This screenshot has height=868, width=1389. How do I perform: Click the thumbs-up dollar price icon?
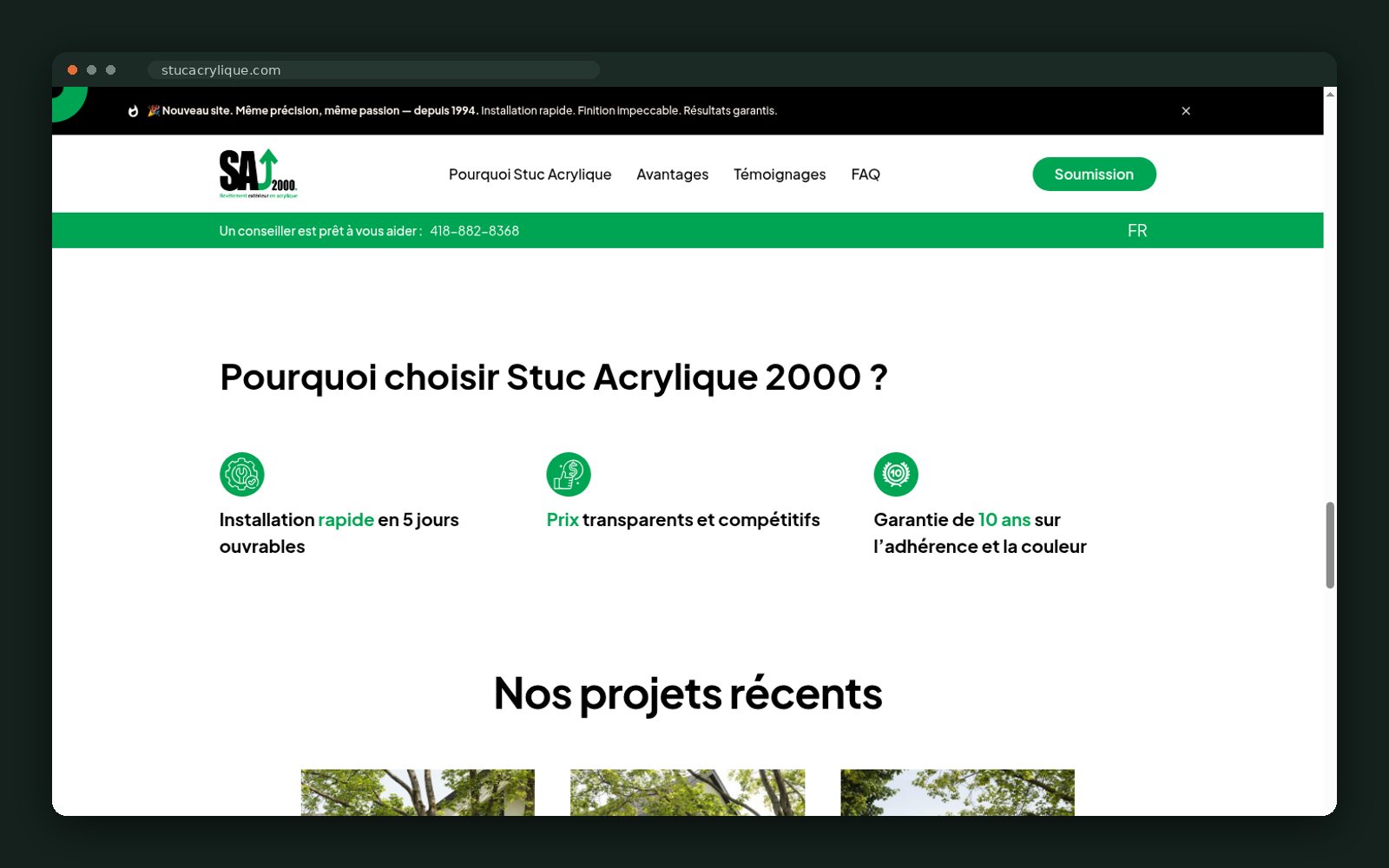click(569, 475)
